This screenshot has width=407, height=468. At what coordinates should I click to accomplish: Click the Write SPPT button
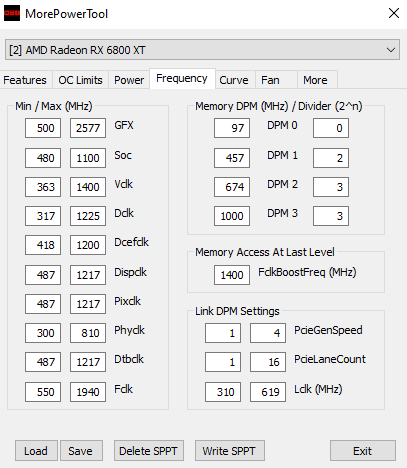tap(229, 451)
